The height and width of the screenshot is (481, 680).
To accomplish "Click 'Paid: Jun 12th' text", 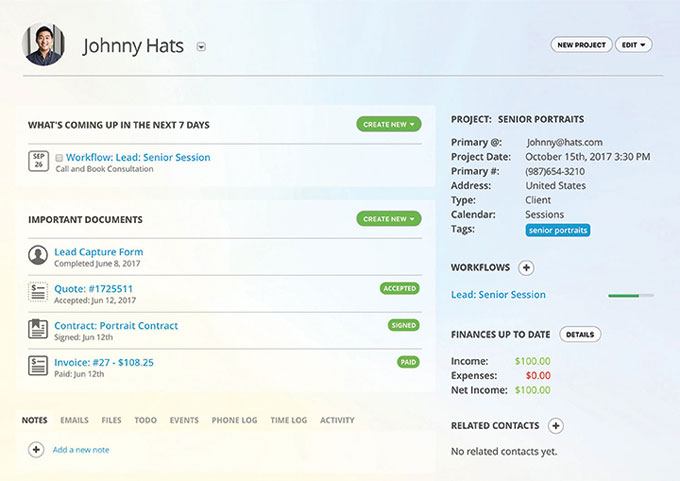I will (x=79, y=374).
